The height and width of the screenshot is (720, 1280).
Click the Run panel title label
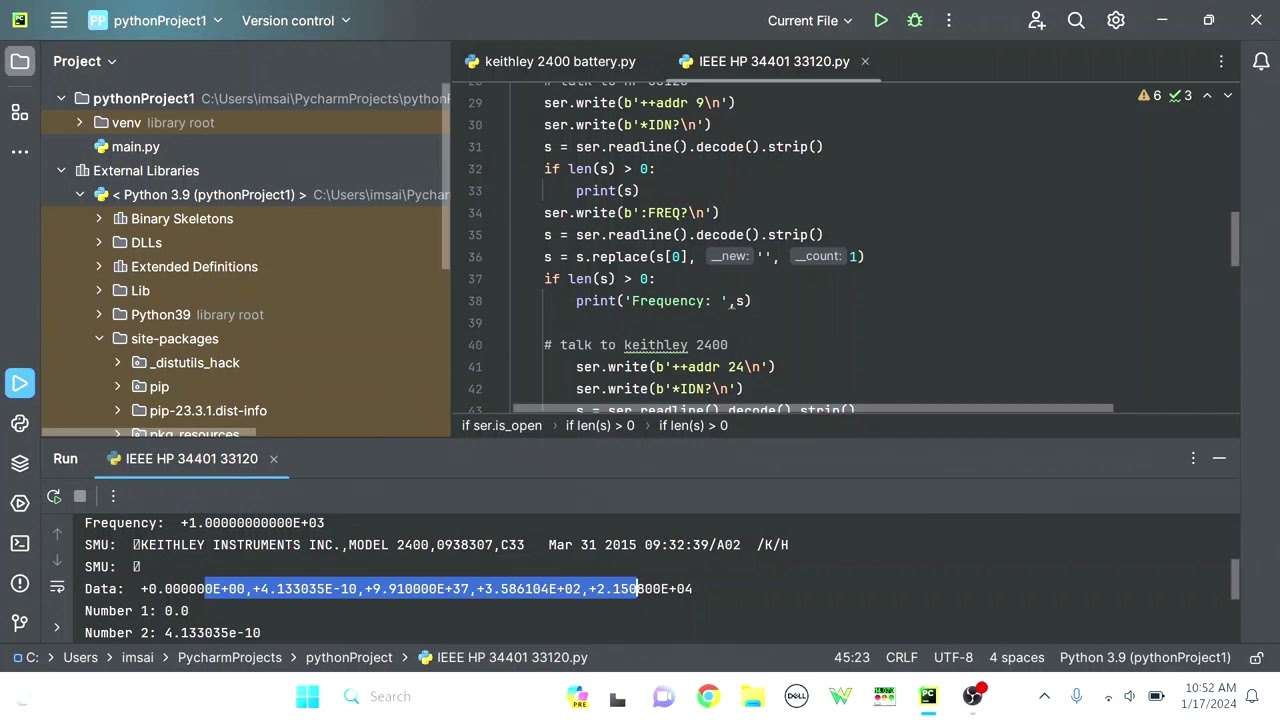(x=65, y=458)
